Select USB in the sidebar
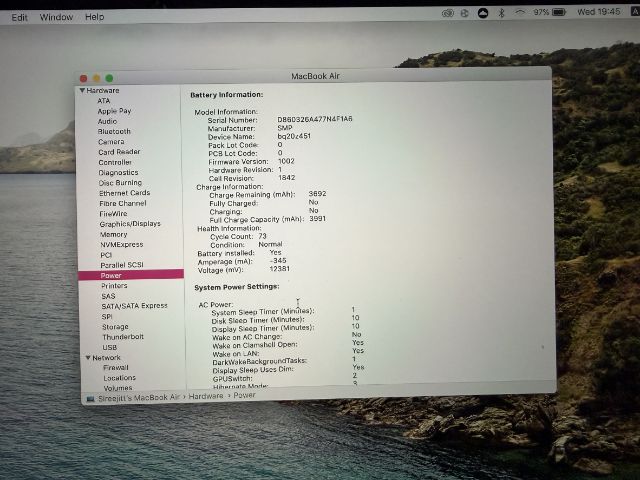The width and height of the screenshot is (640, 480). pyautogui.click(x=109, y=347)
